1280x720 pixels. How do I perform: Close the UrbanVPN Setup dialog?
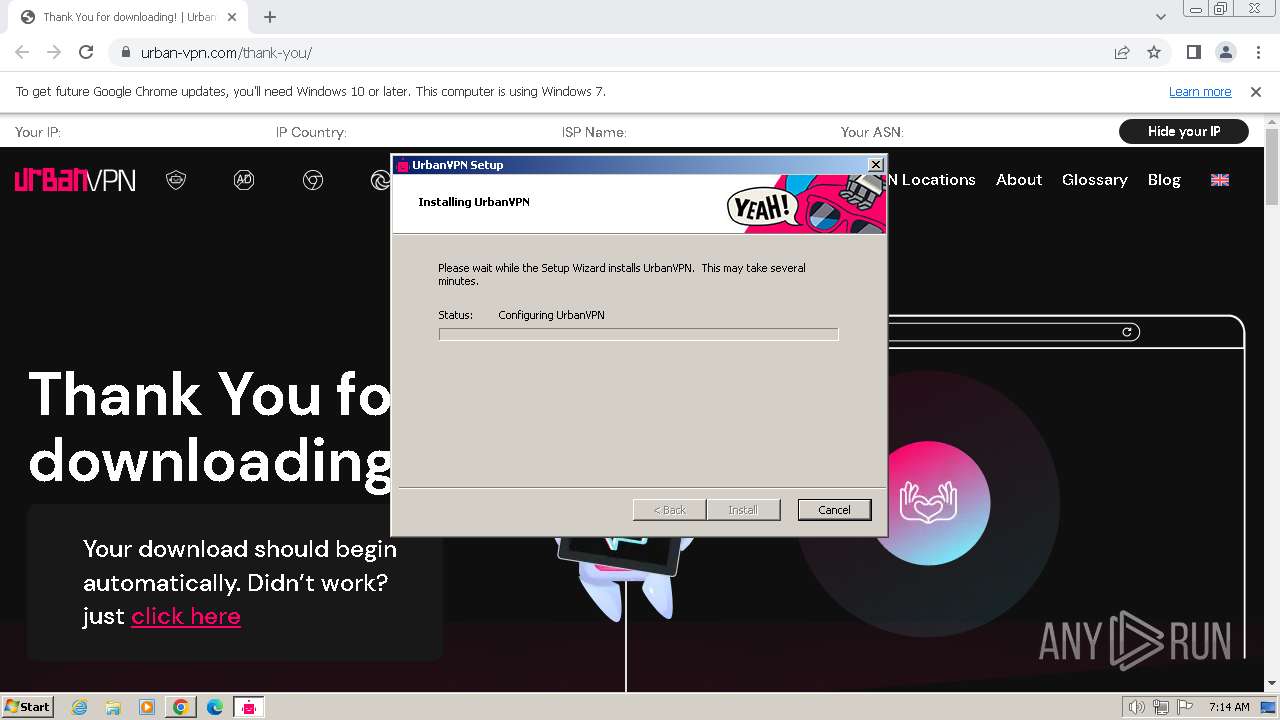(x=875, y=165)
